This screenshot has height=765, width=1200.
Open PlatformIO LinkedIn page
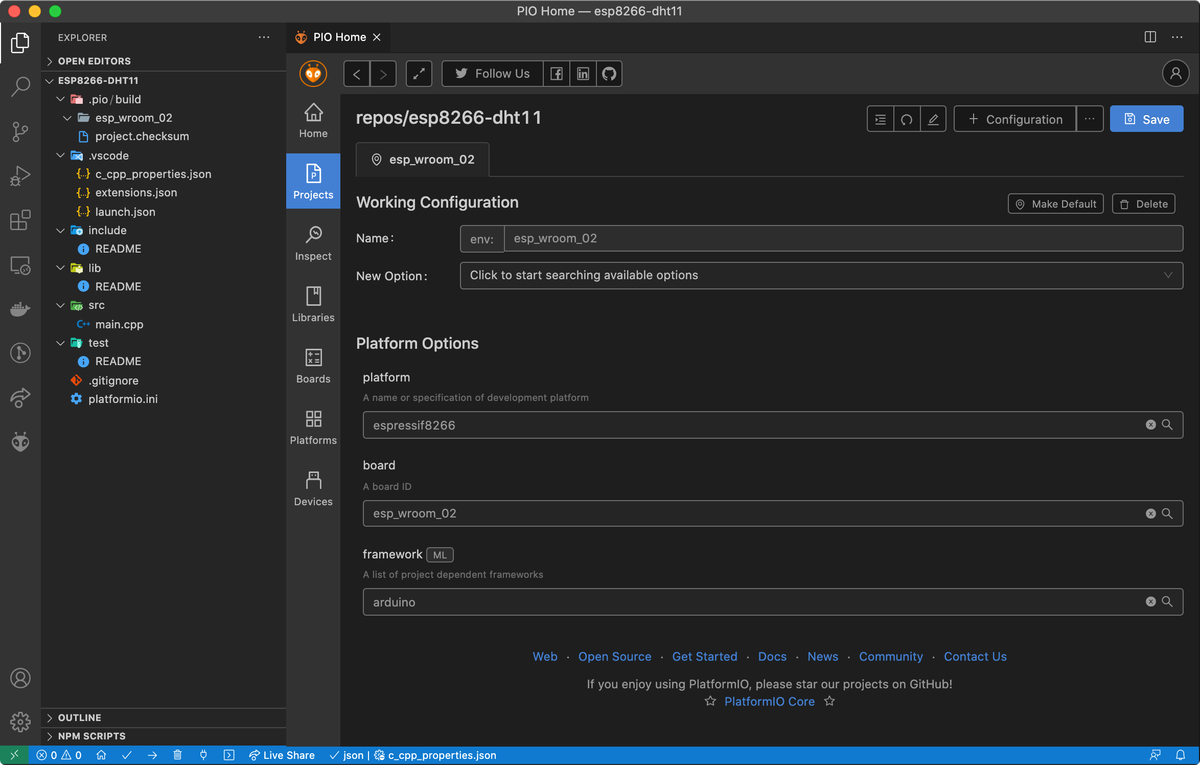click(583, 73)
